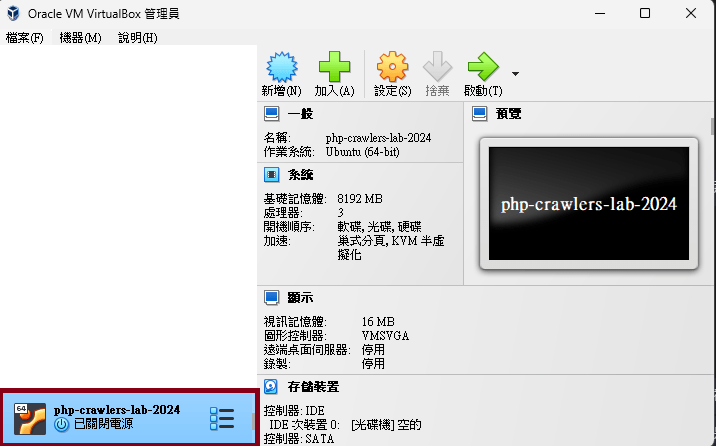Click the 預覽 preview section title

tap(509, 114)
